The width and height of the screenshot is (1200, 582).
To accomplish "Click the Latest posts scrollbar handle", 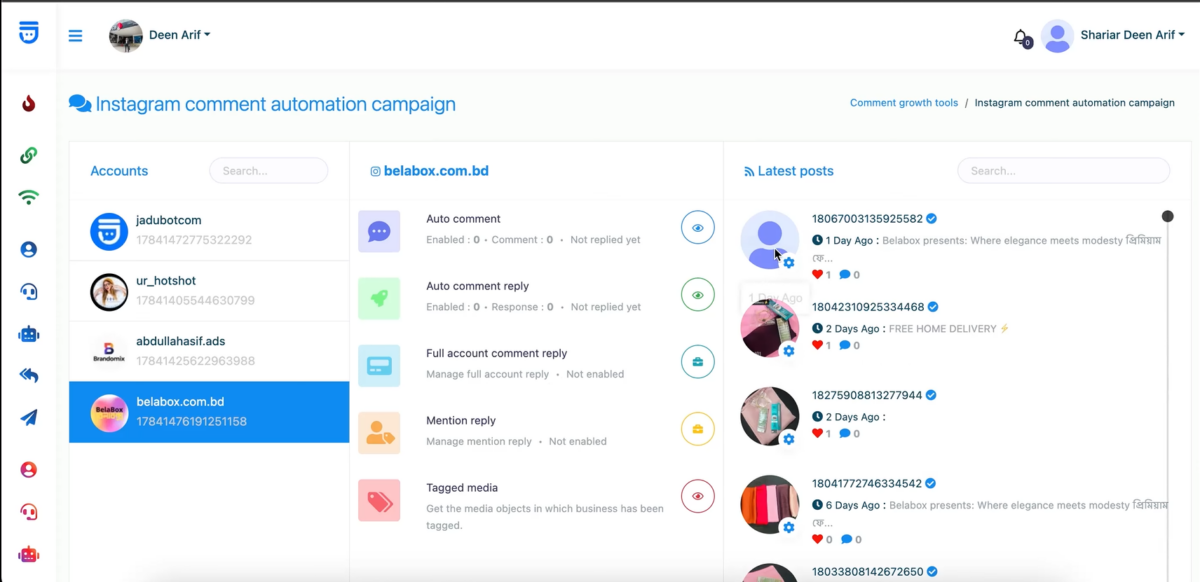I will 1167,216.
